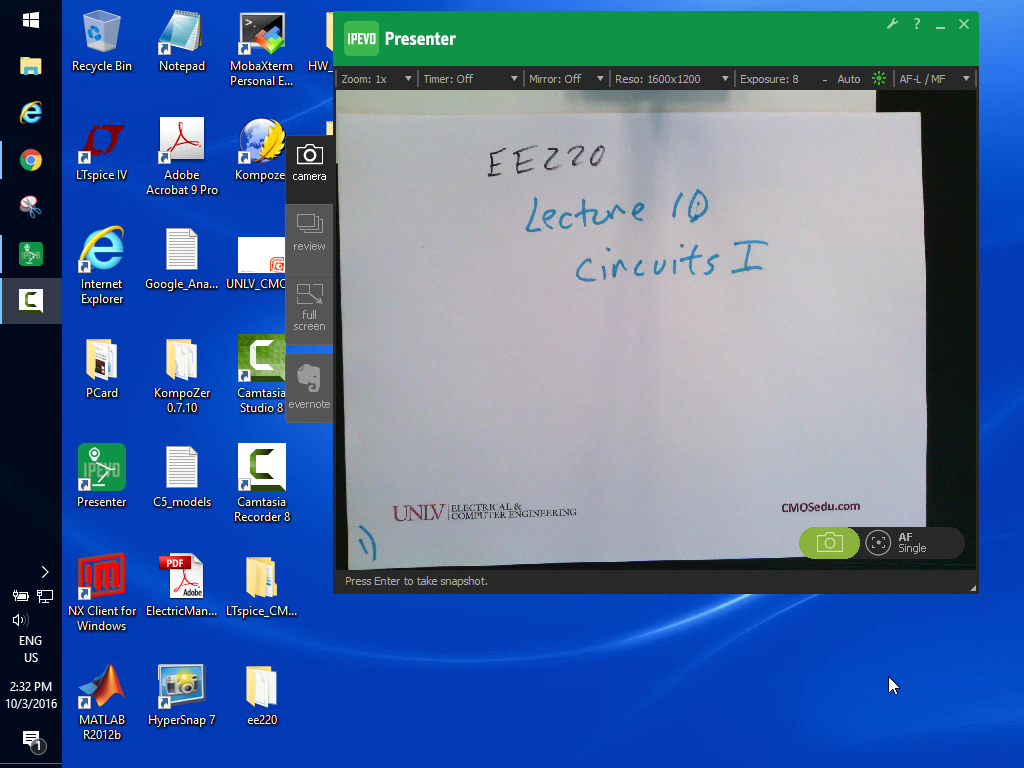
Task: Select the C5_models file icon
Action: (182, 477)
